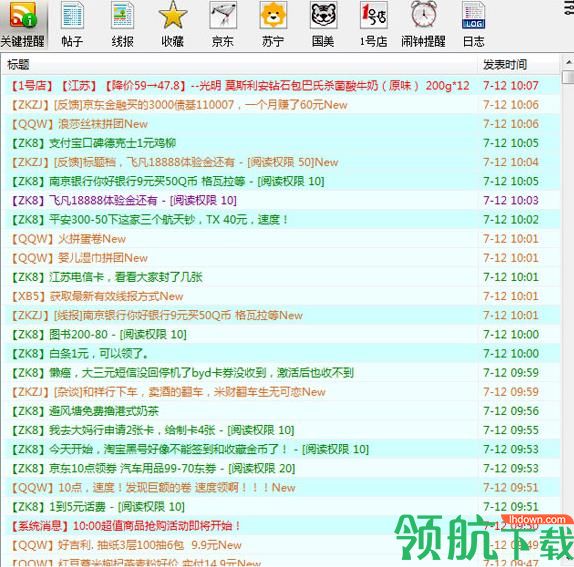
Task: Click the scrollbar up arrow
Action: point(569,62)
